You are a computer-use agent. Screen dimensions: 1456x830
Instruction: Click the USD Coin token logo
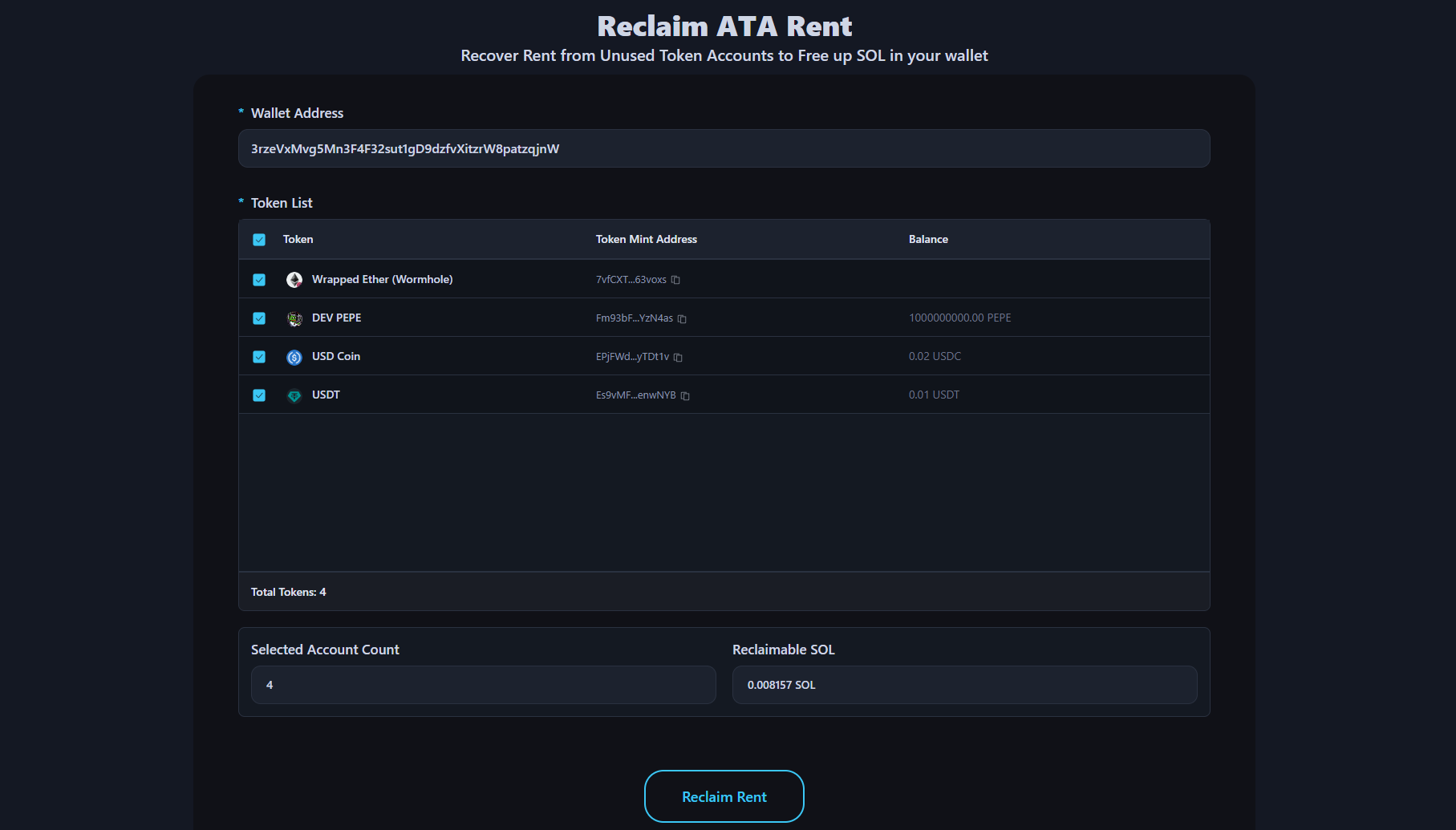coord(294,357)
